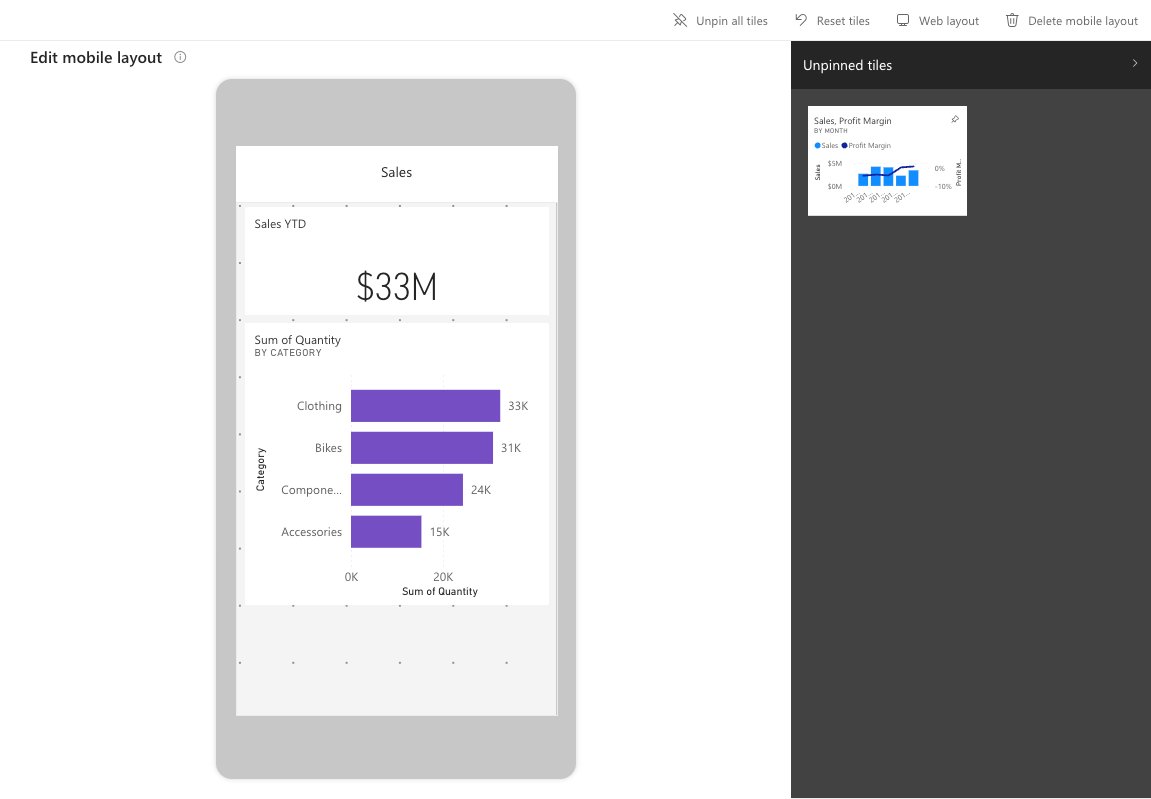
Task: Click the Clothing bar in the chart
Action: pos(425,406)
